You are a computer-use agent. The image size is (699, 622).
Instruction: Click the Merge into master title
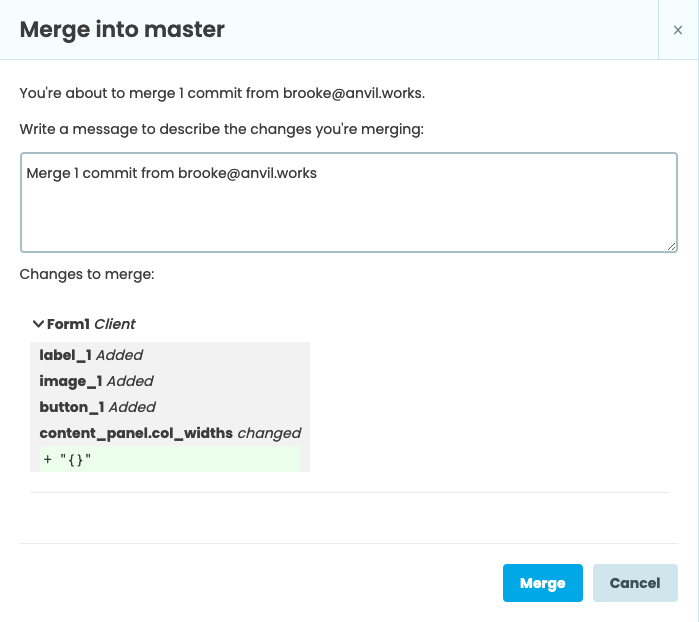(x=122, y=29)
